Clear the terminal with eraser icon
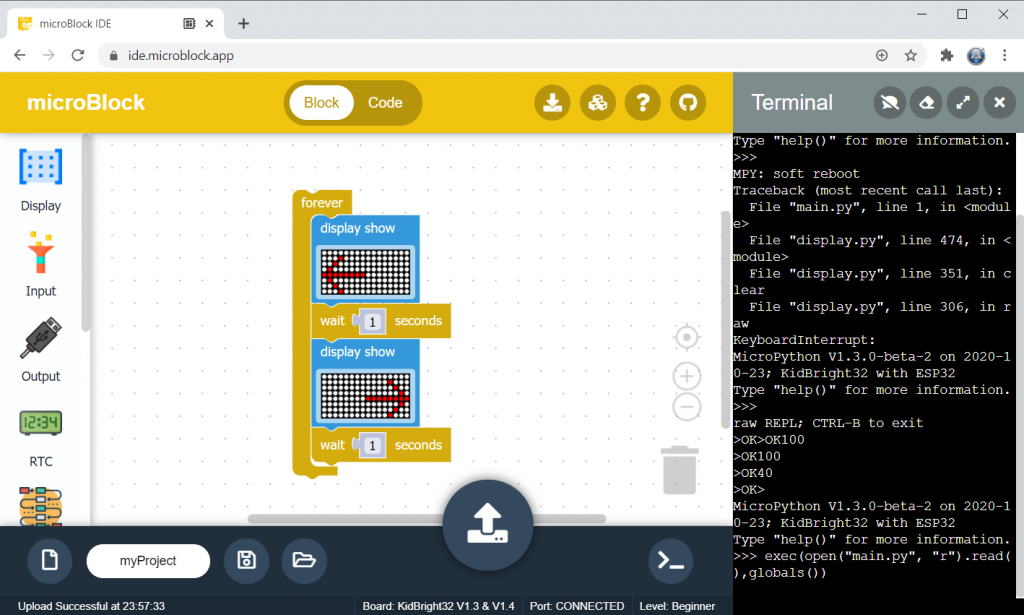Image resolution: width=1024 pixels, height=615 pixels. point(926,102)
